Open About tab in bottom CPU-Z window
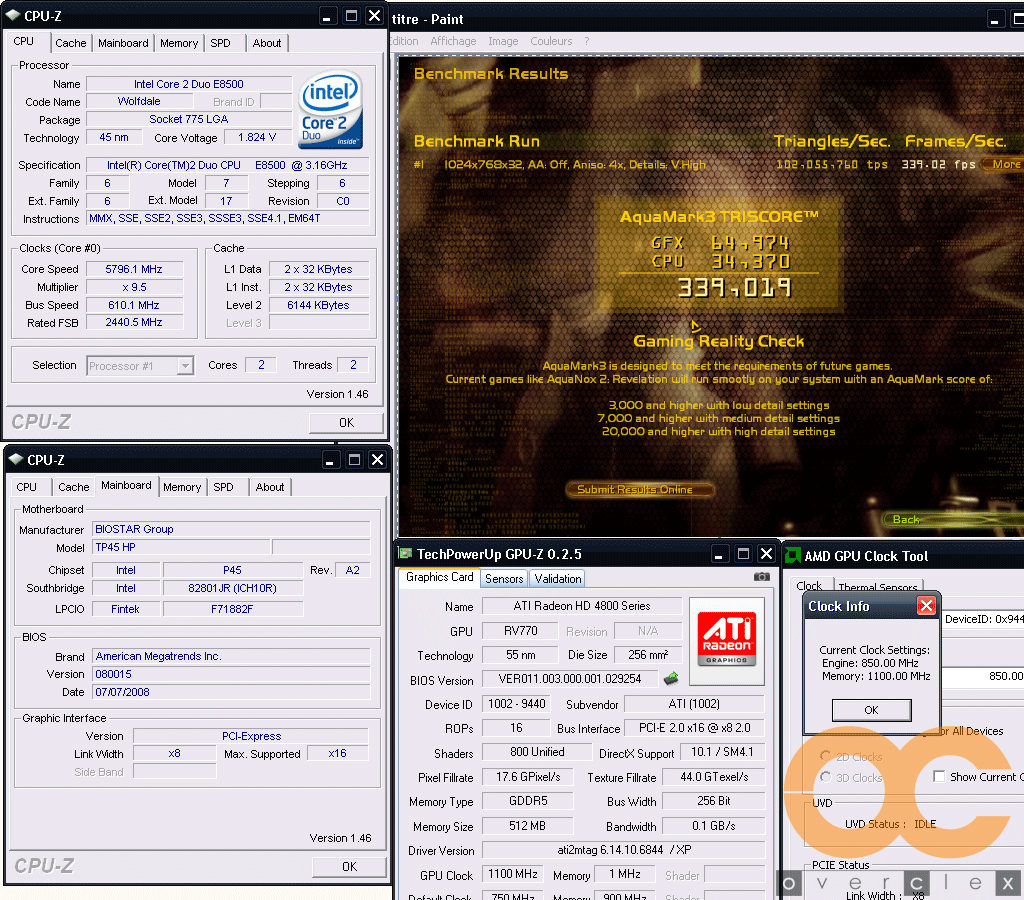This screenshot has height=900, width=1024. tap(270, 487)
